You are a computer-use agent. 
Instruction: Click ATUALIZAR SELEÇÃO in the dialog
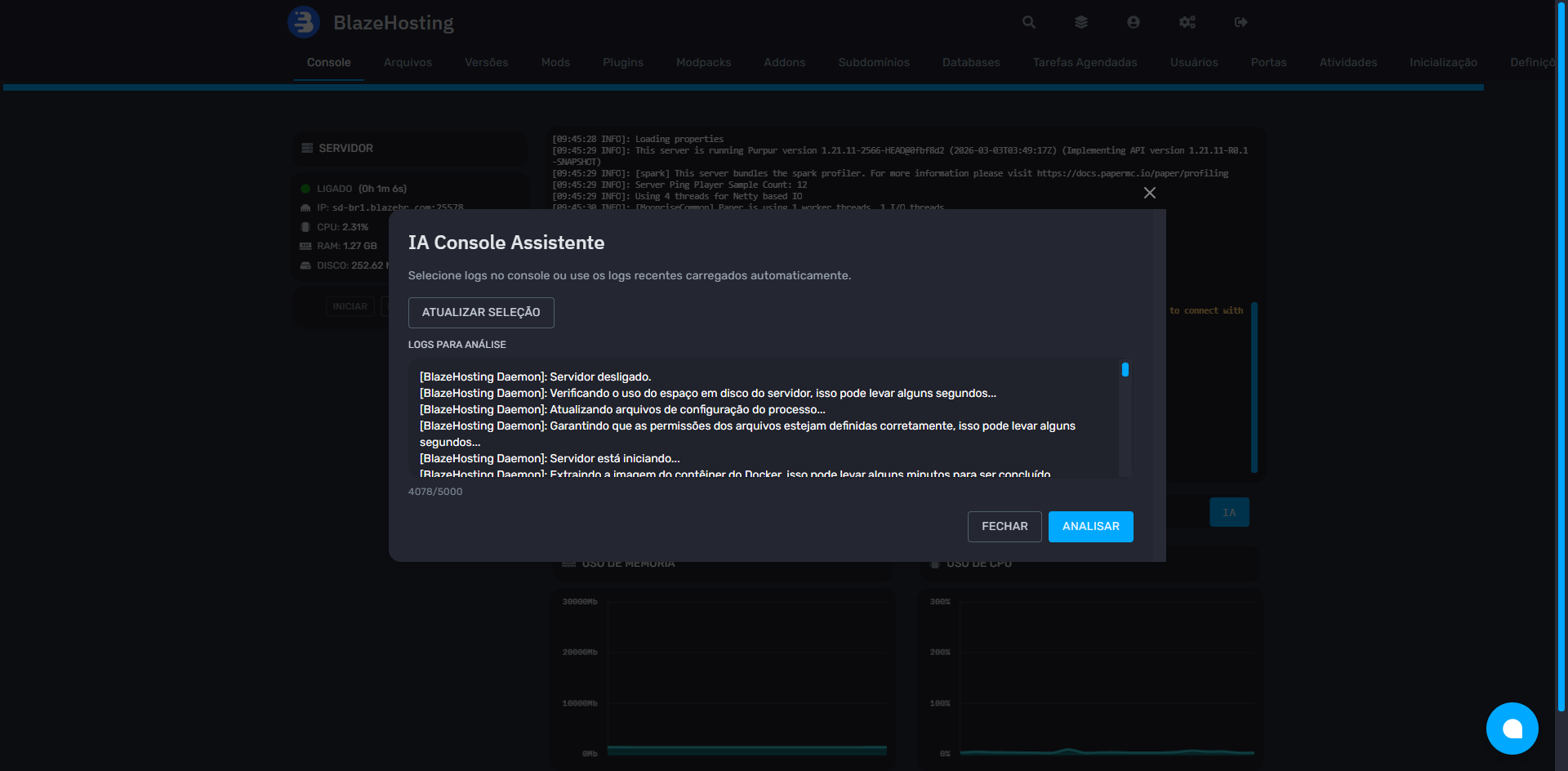tap(480, 312)
